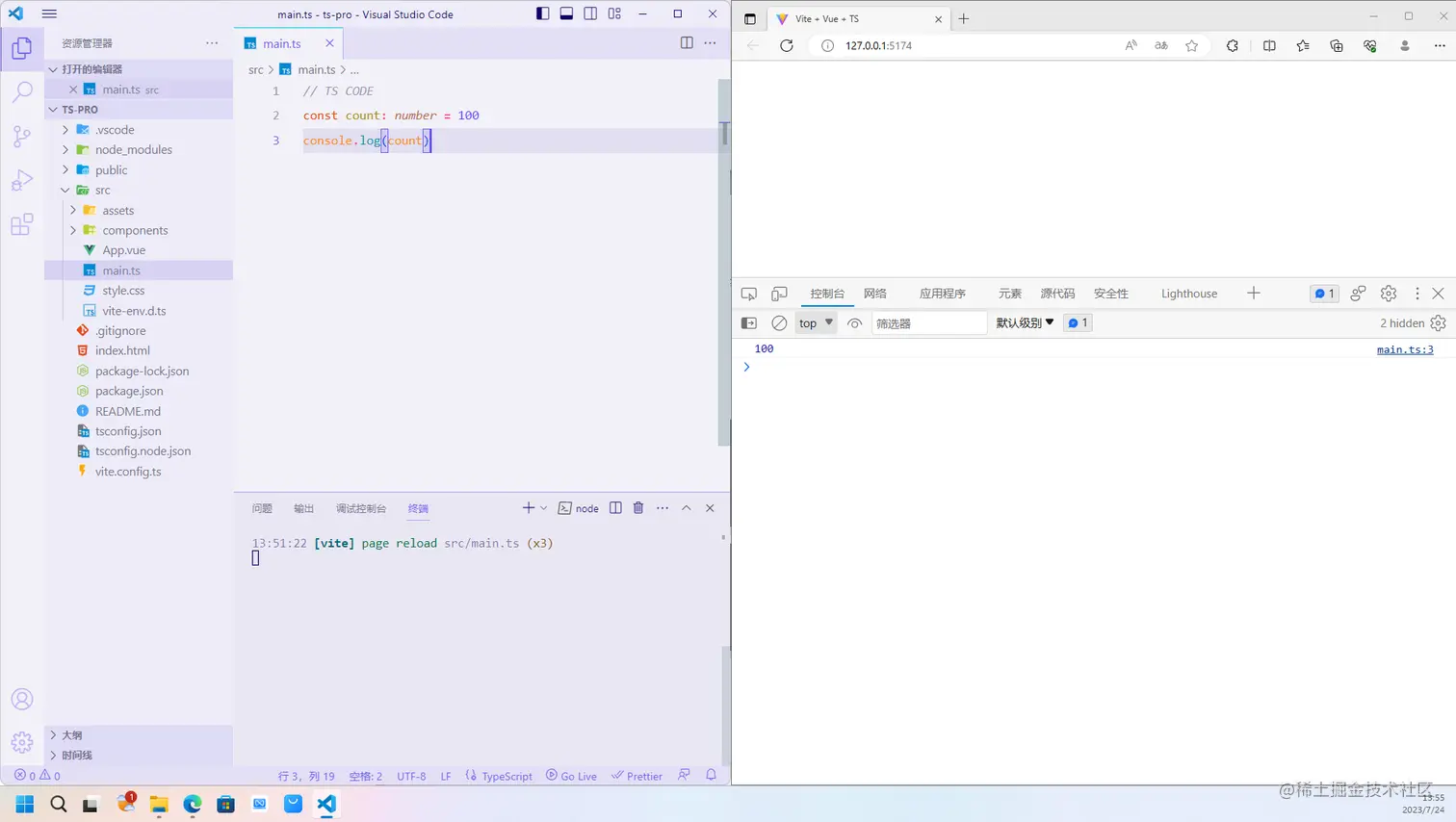The height and width of the screenshot is (822, 1456).
Task: Open Explorer views and more actions menu
Action: tap(212, 43)
